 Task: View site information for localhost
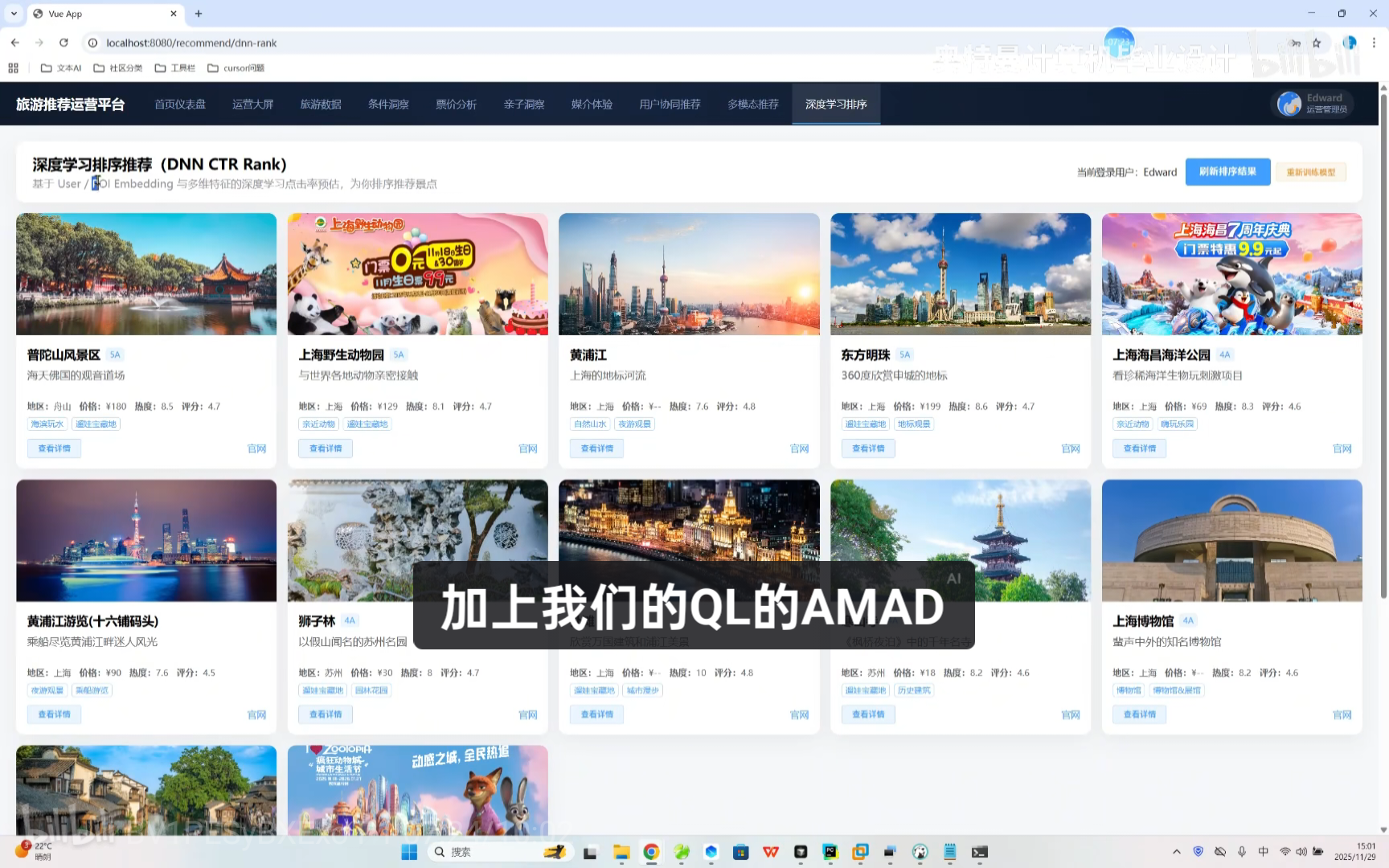[92, 43]
